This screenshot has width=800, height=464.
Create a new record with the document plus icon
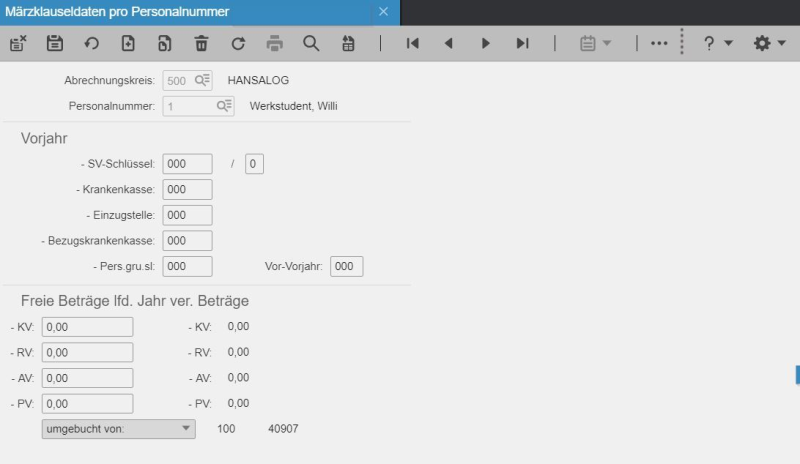click(x=128, y=43)
